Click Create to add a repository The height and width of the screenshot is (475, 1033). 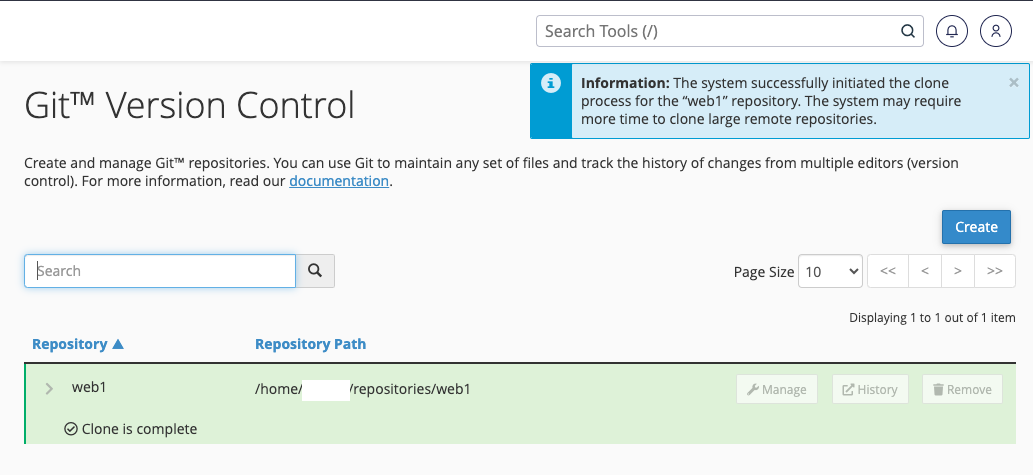pyautogui.click(x=976, y=227)
